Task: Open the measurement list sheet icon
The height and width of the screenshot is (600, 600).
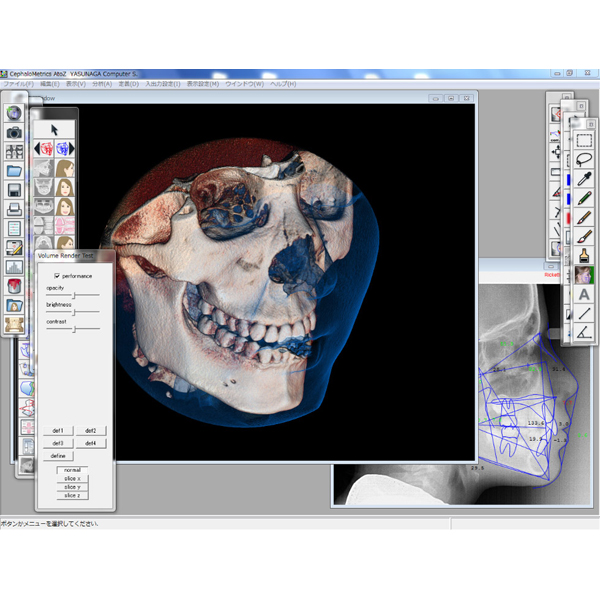Action: [14, 228]
